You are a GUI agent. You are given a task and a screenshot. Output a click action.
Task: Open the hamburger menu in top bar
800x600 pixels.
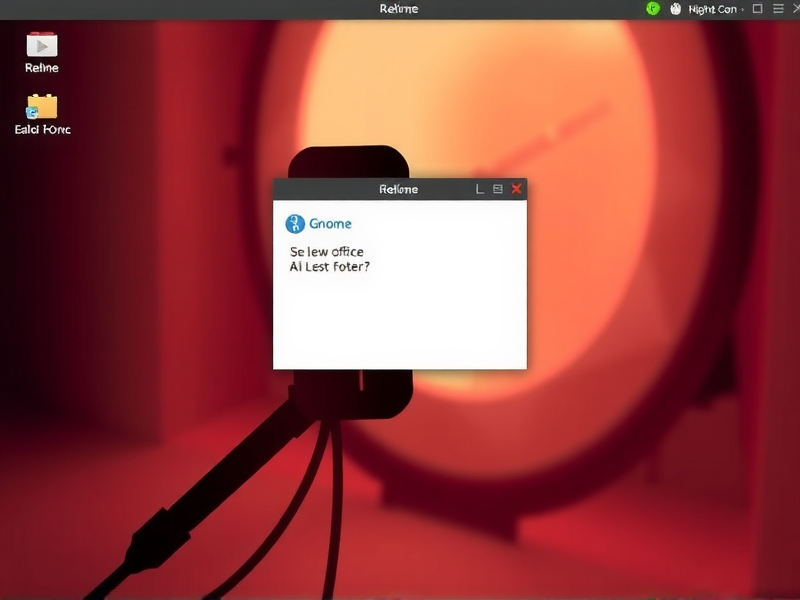[778, 9]
